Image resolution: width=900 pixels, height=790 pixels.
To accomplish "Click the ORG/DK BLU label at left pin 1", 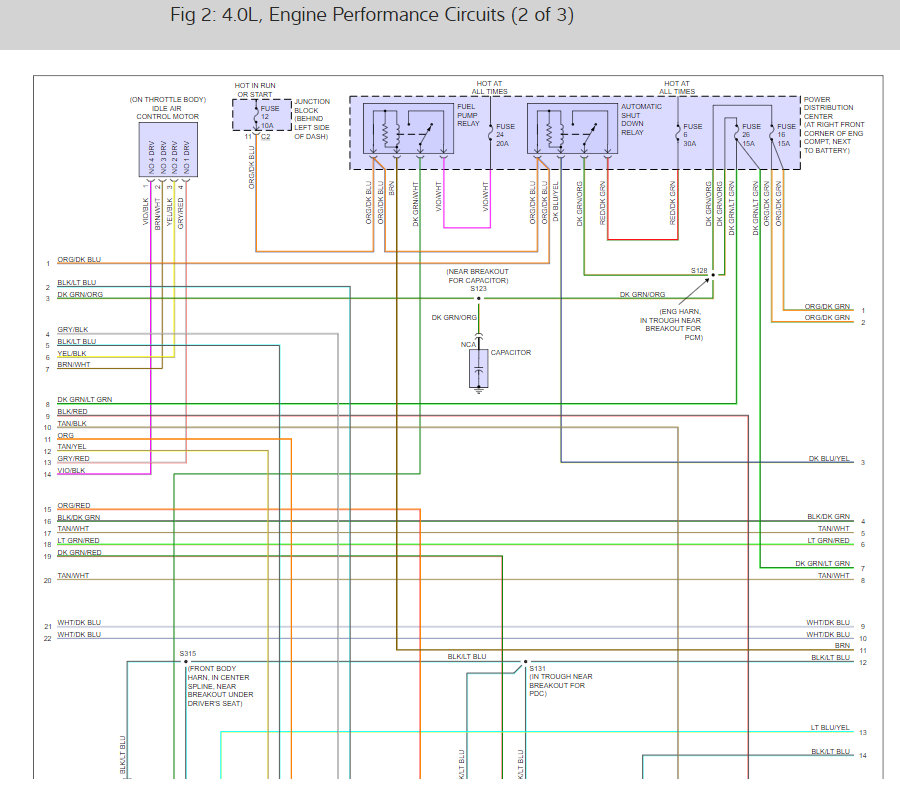I will (79, 260).
